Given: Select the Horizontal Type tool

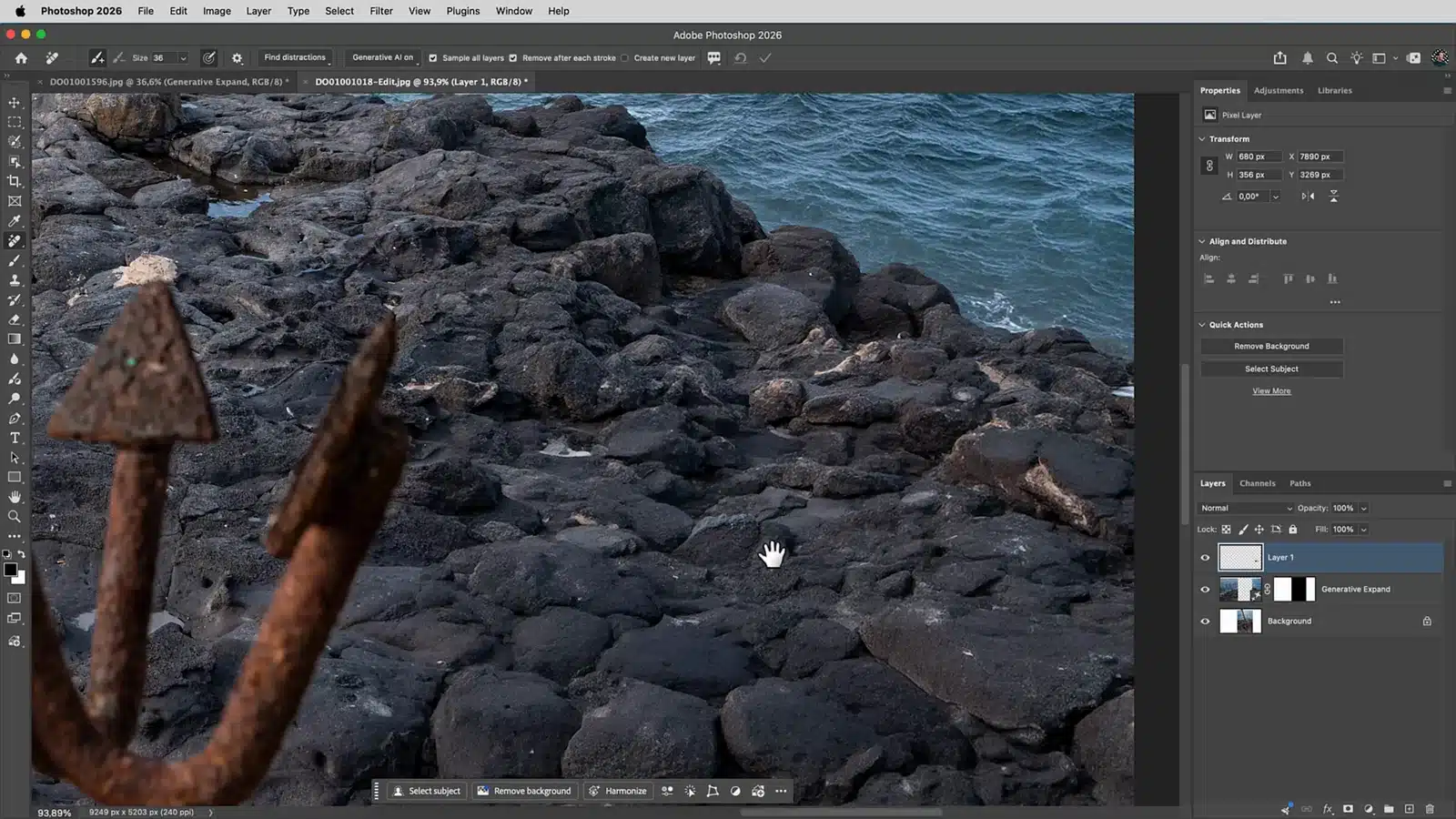Looking at the screenshot, I should point(15,438).
